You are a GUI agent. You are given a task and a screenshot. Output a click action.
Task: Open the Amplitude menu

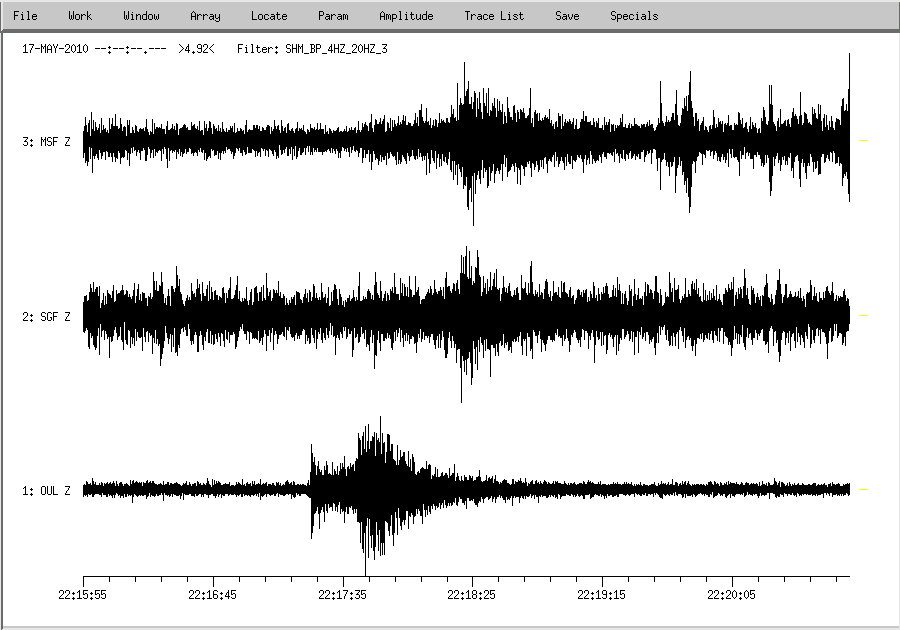(406, 16)
